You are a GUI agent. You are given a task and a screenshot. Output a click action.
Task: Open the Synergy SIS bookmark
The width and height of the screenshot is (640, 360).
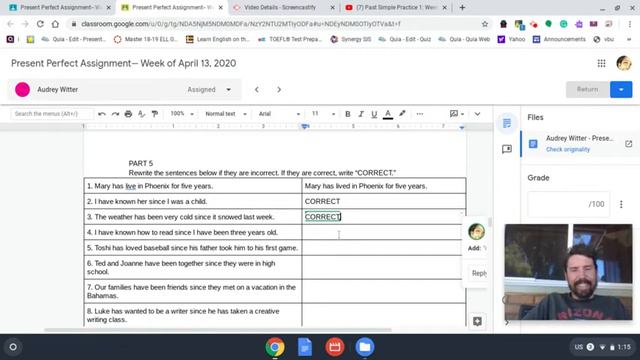(351, 39)
